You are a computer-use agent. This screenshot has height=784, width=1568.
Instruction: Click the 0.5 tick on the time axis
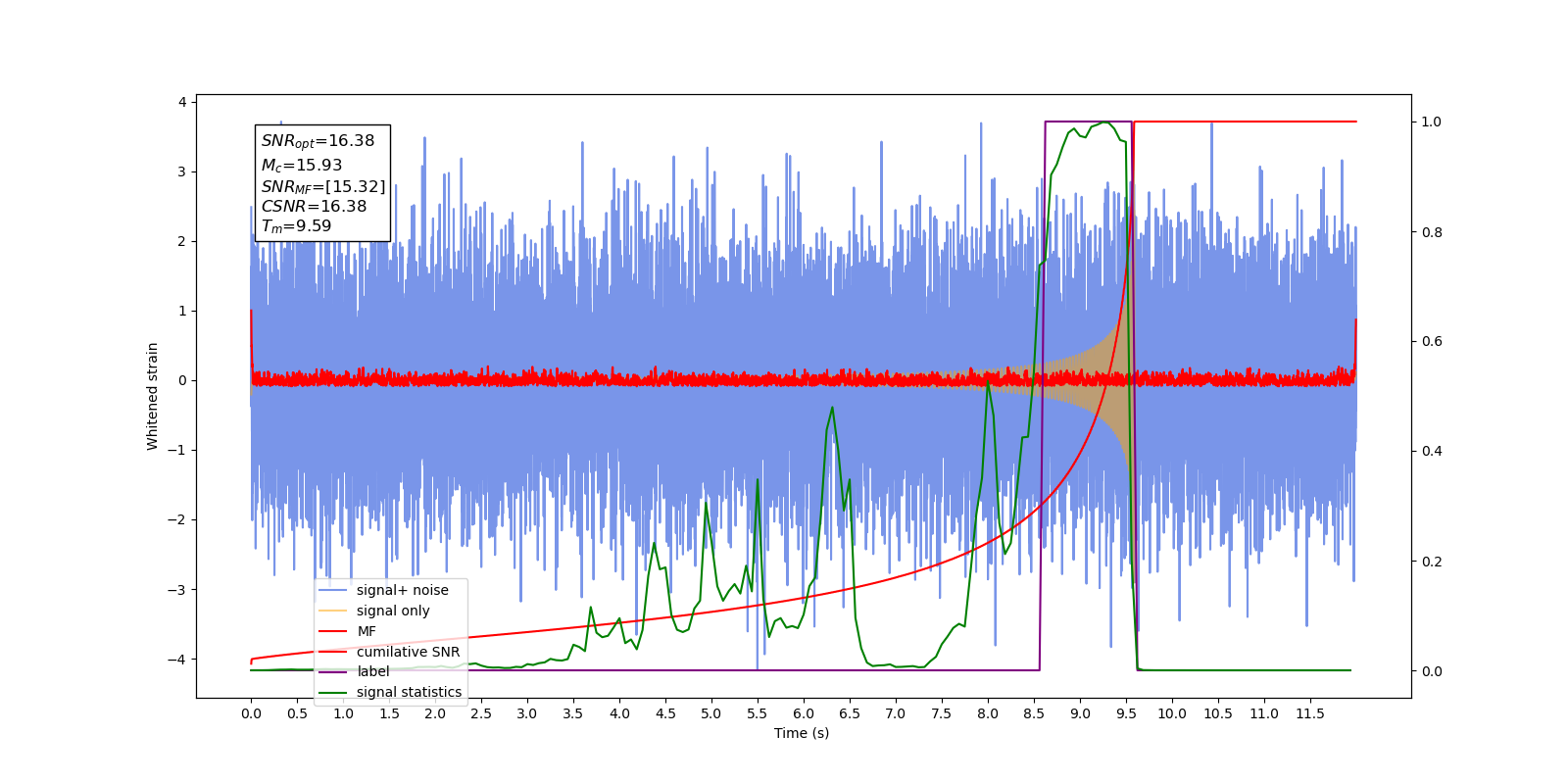(x=297, y=713)
